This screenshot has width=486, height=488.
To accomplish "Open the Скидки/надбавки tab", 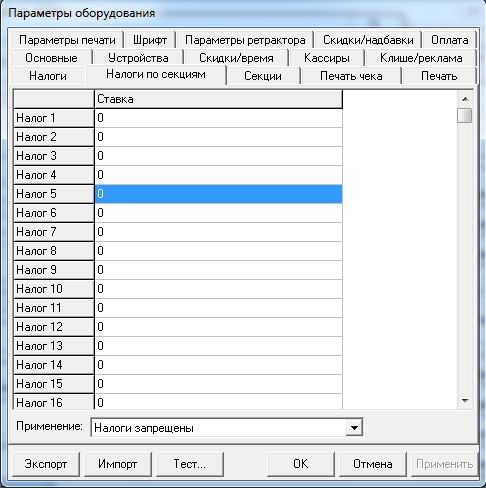I will click(x=368, y=40).
